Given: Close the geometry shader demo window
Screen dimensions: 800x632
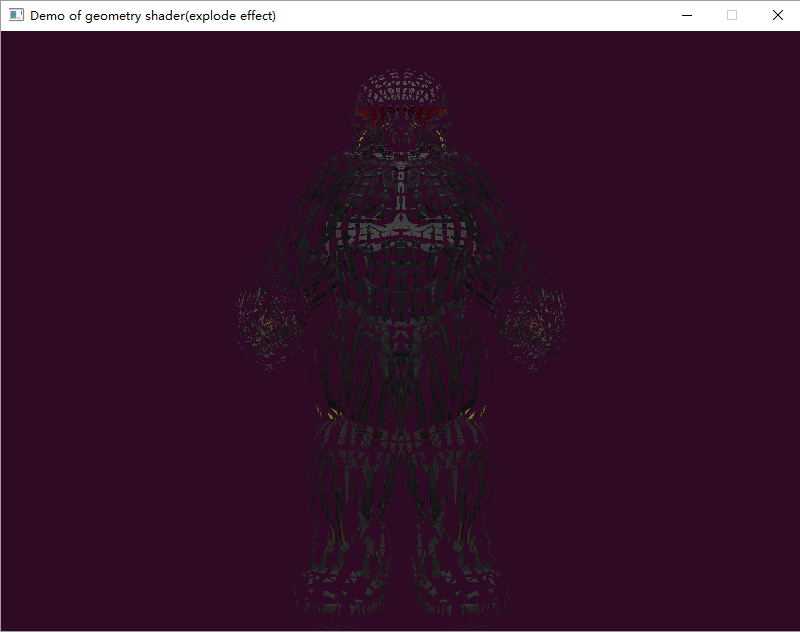Looking at the screenshot, I should 777,15.
